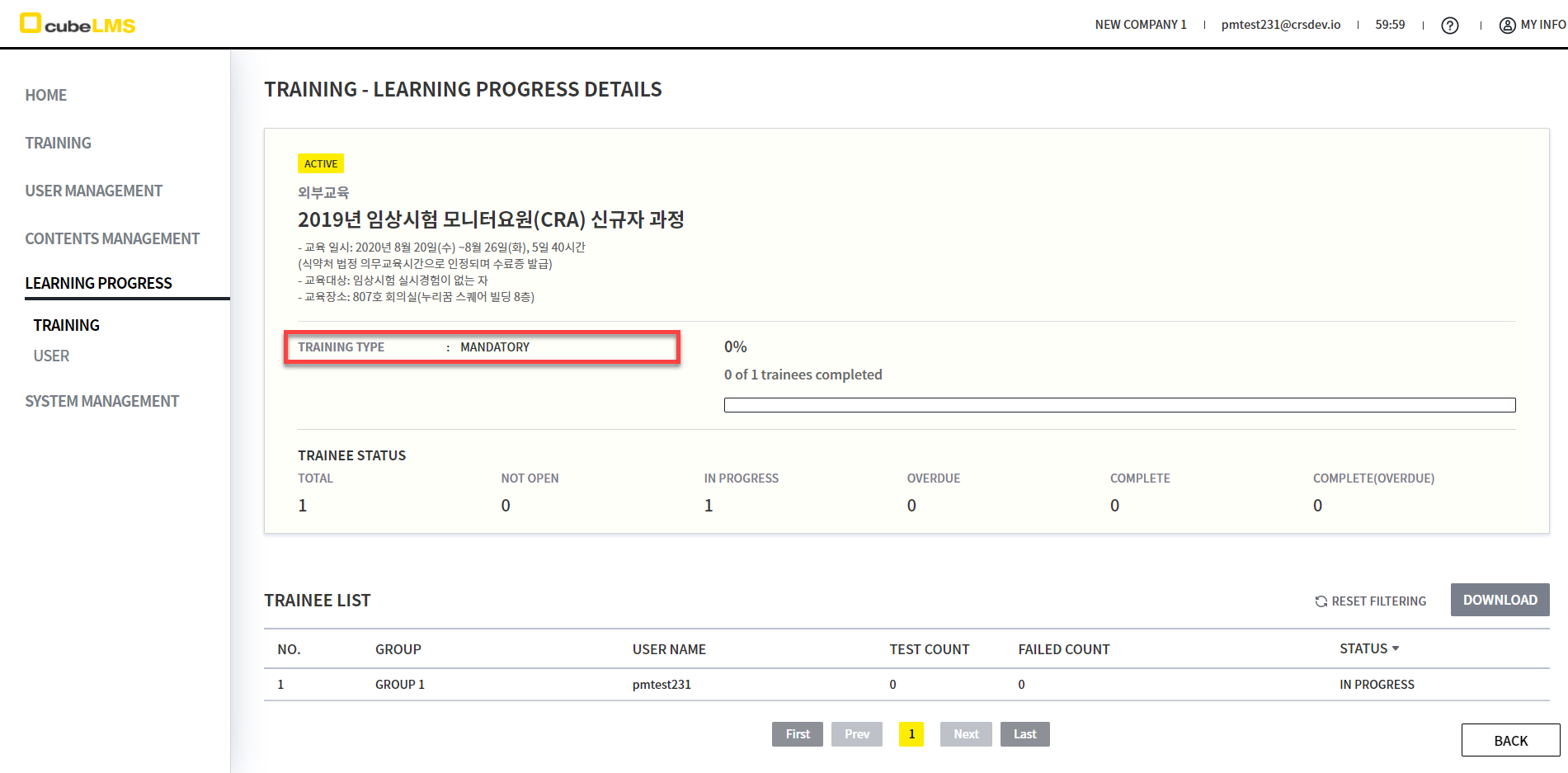Open TRAINING in the main sidebar

click(x=58, y=143)
